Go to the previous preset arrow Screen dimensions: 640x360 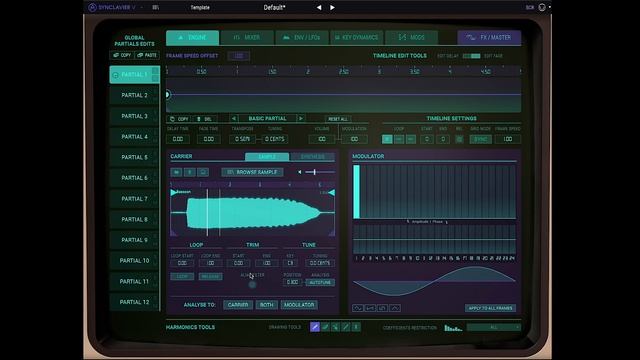coord(319,7)
